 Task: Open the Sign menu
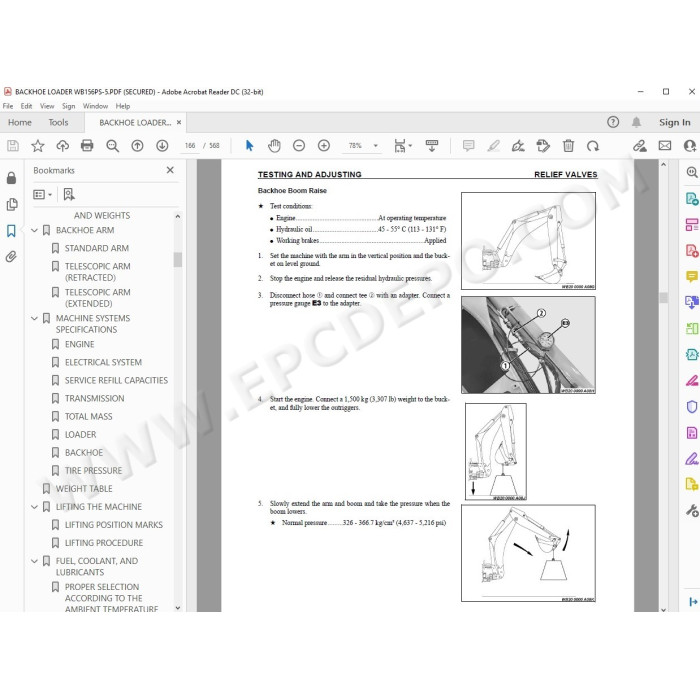(68, 106)
